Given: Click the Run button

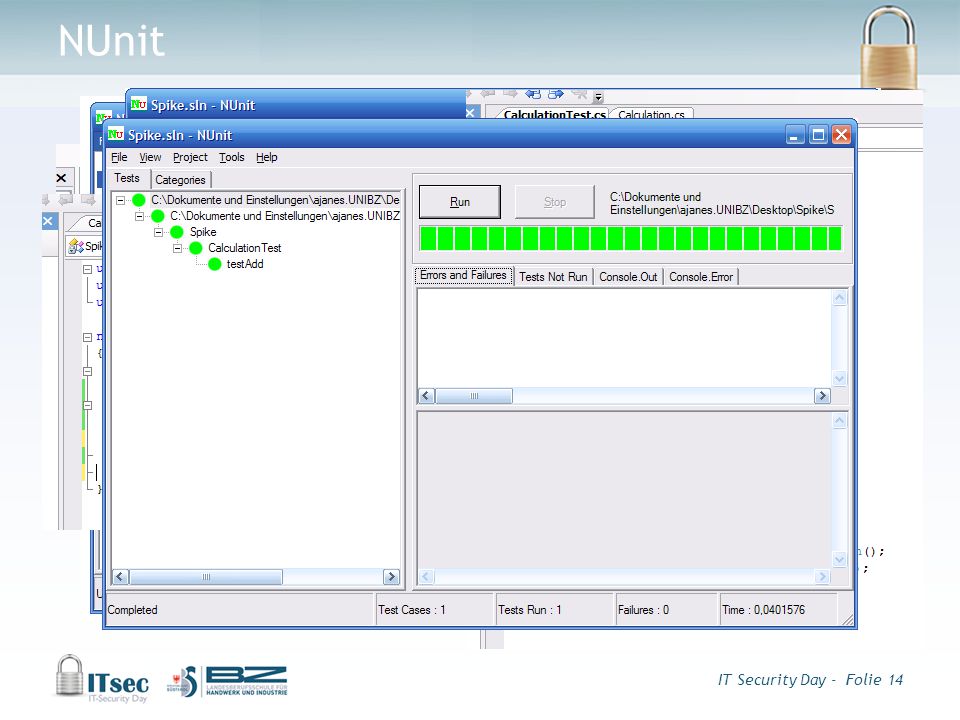Looking at the screenshot, I should (460, 202).
